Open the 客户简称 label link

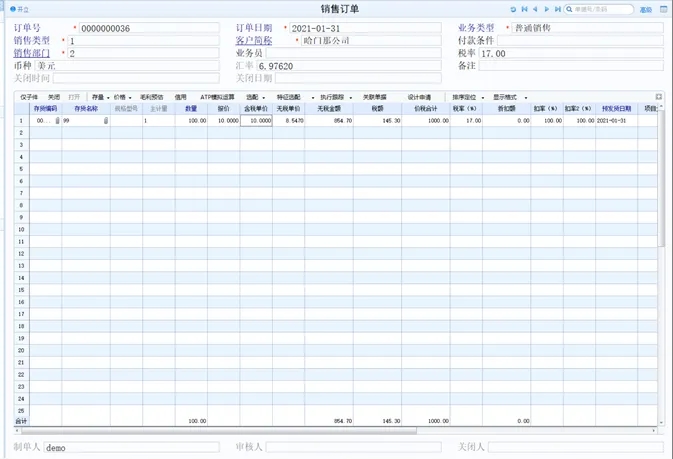pos(253,41)
